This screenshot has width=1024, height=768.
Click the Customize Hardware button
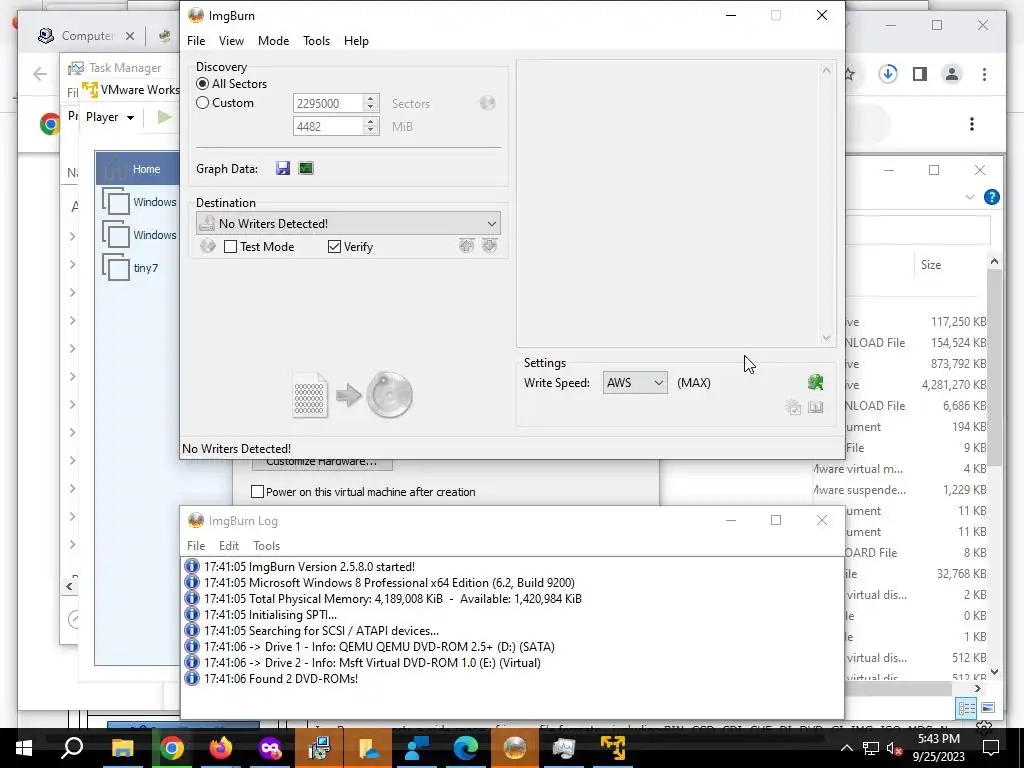pos(322,462)
